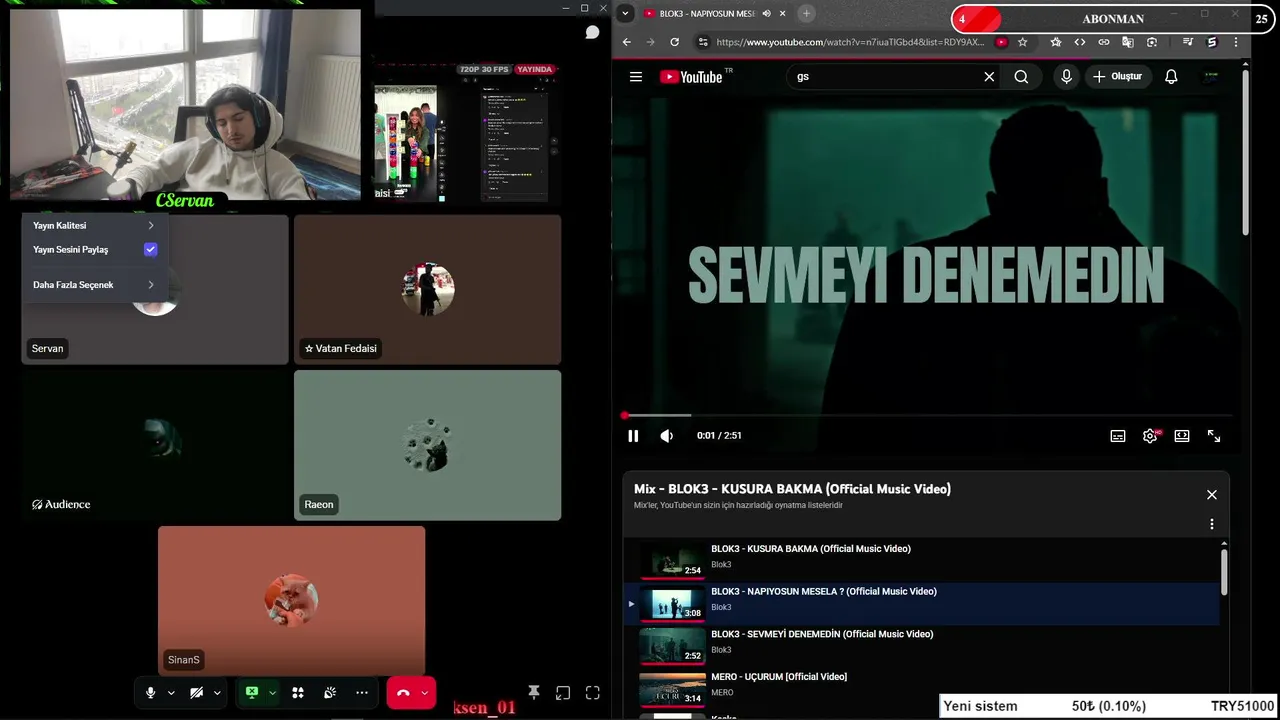The width and height of the screenshot is (1280, 720).
Task: Play 'MERO - UÇURUM [Official Video]' from playlist
Action: pos(921,688)
